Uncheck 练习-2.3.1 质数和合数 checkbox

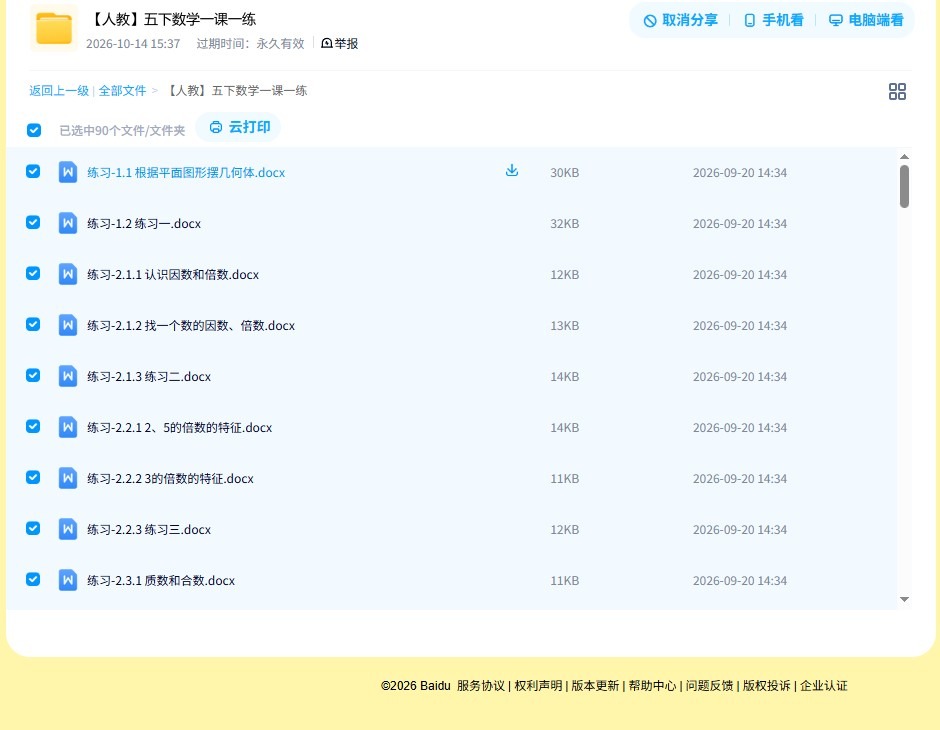tap(33, 579)
